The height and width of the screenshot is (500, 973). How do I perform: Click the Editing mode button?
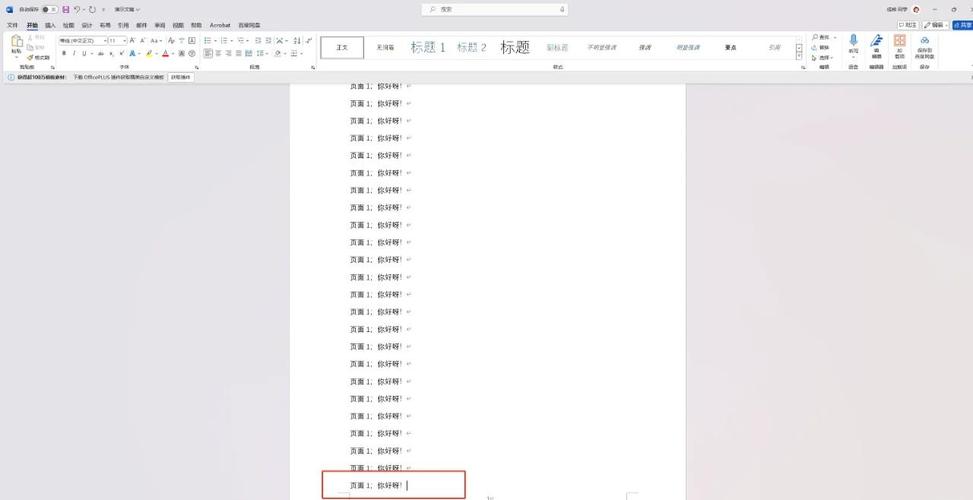(935, 25)
